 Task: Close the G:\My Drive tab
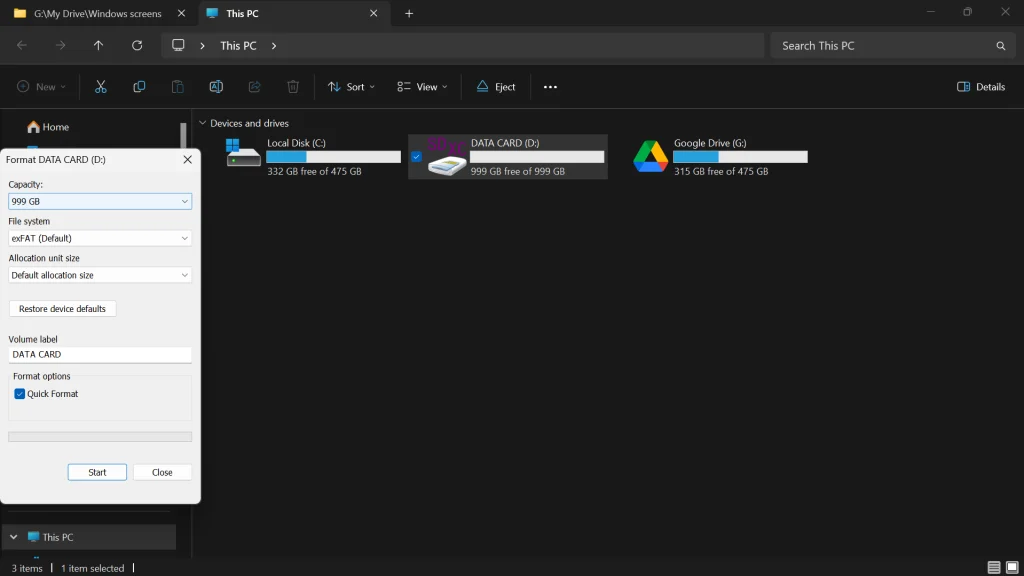click(182, 13)
